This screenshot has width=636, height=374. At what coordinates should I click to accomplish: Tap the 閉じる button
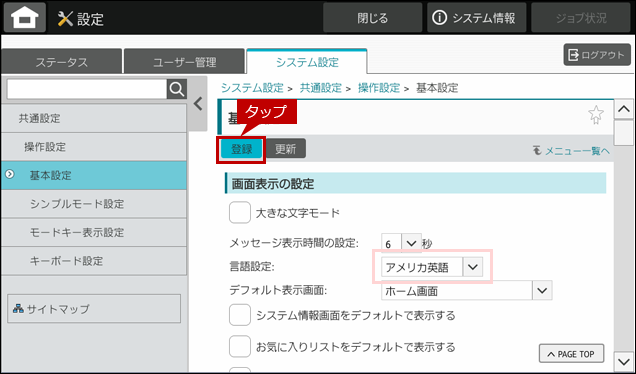[372, 18]
